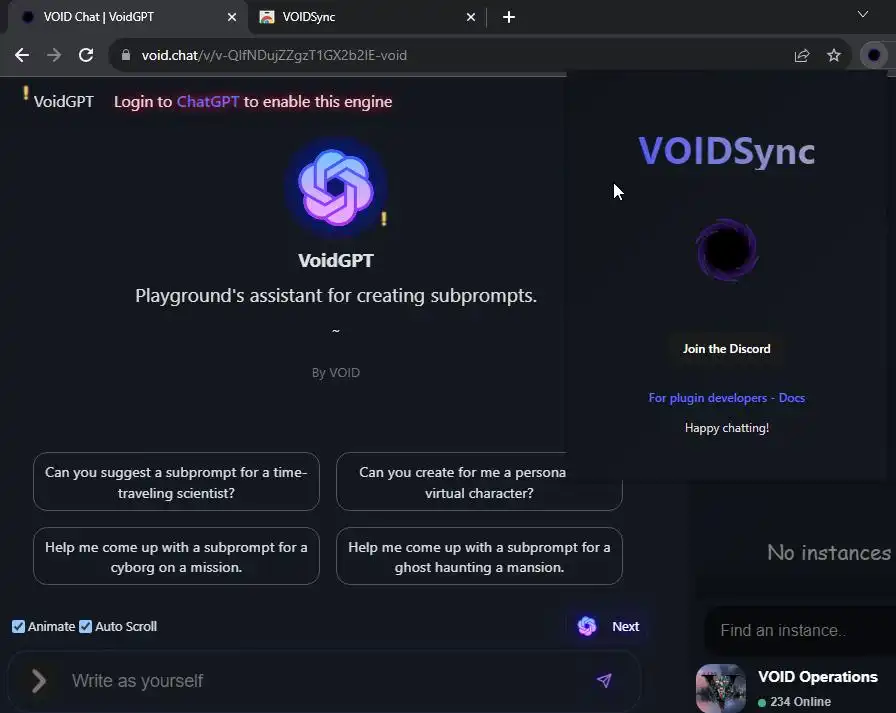
Task: Focus the Write as yourself message field
Action: [326, 681]
